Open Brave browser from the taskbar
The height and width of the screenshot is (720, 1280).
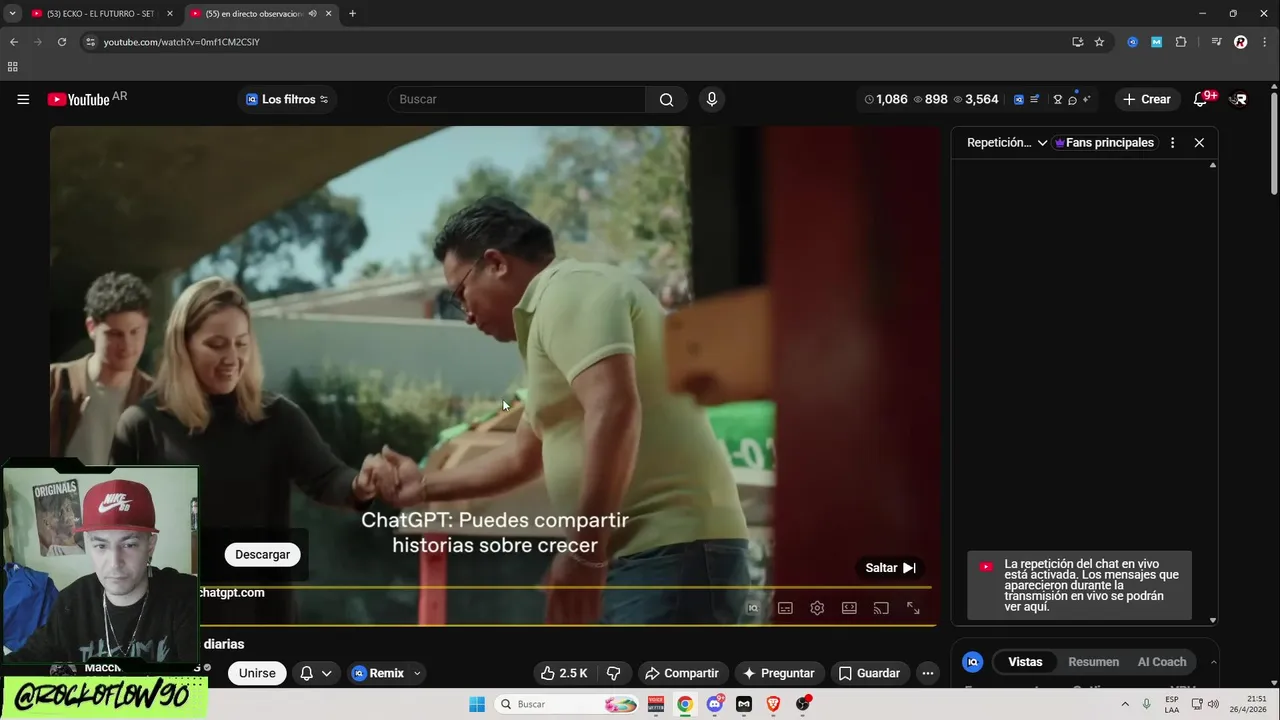point(773,704)
